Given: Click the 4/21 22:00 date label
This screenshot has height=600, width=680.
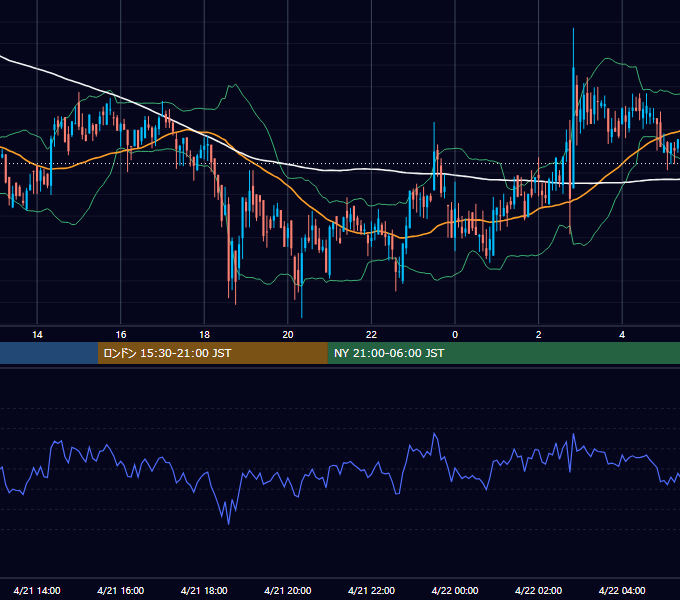Looking at the screenshot, I should click(371, 590).
